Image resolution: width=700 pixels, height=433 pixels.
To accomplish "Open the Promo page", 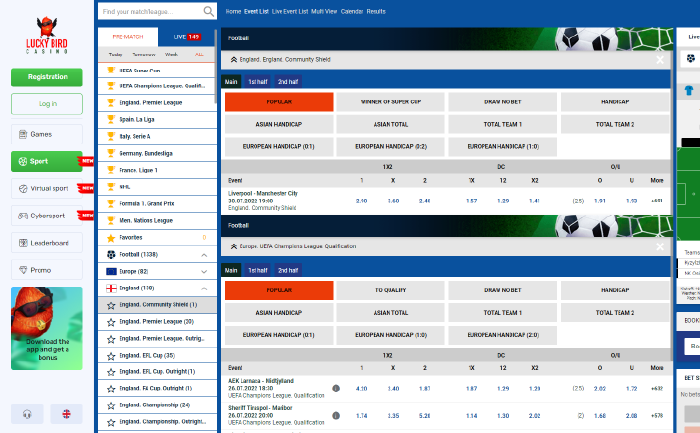I will pyautogui.click(x=47, y=270).
